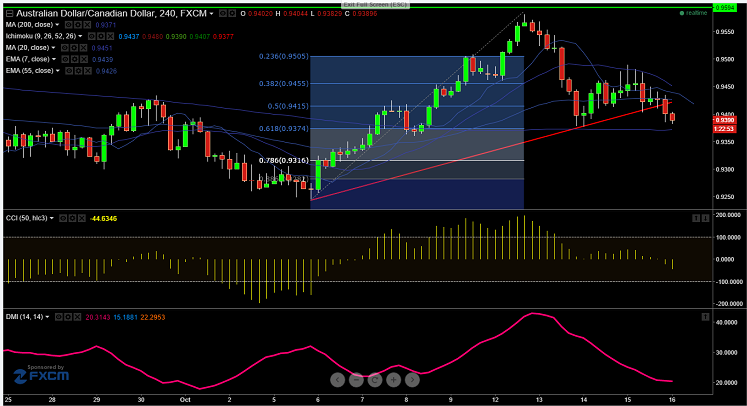Move the DMI pane up with arrow icon
This screenshot has height=406, width=747.
tap(706, 317)
